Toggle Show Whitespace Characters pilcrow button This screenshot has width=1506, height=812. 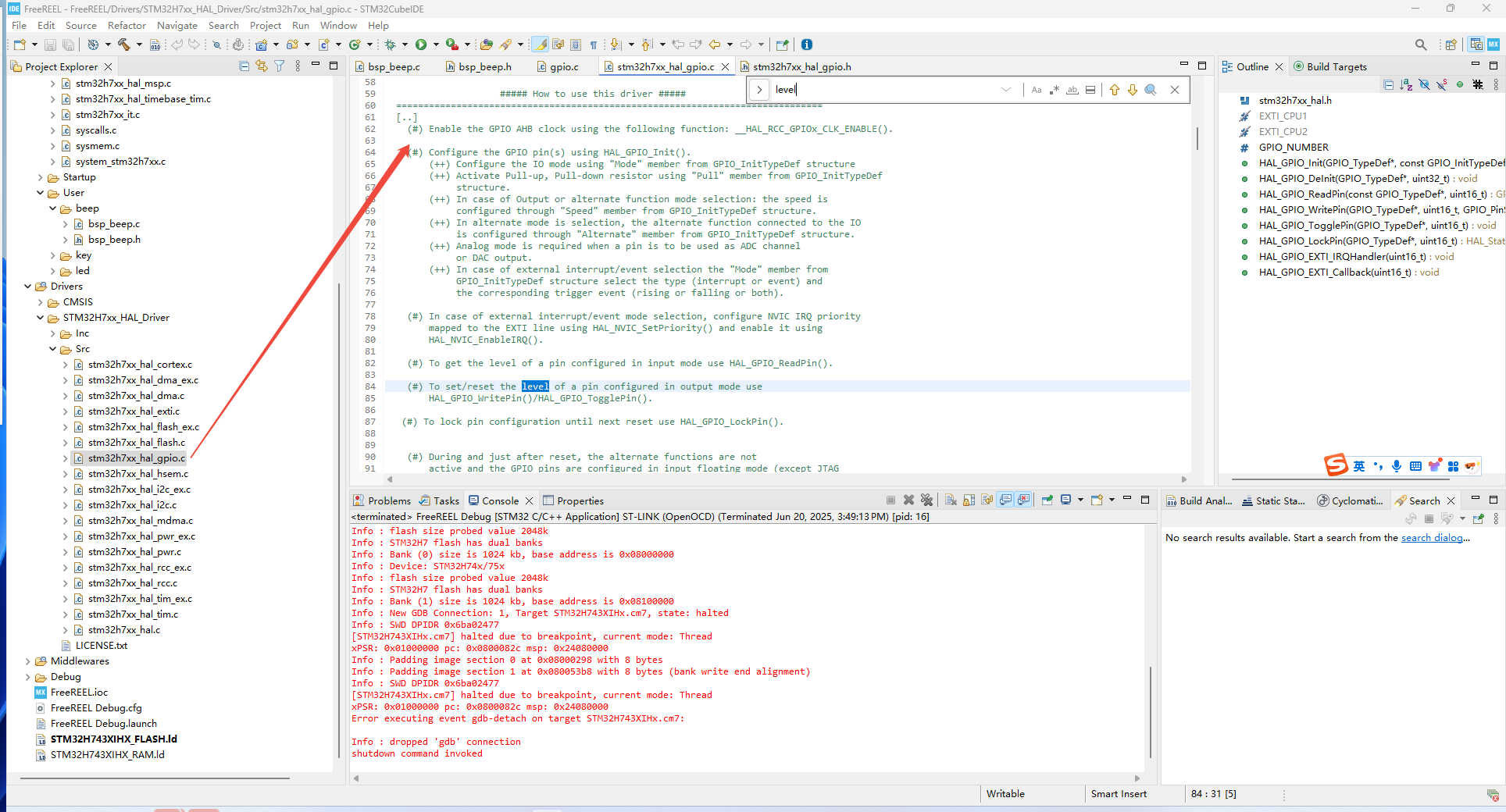(x=594, y=45)
